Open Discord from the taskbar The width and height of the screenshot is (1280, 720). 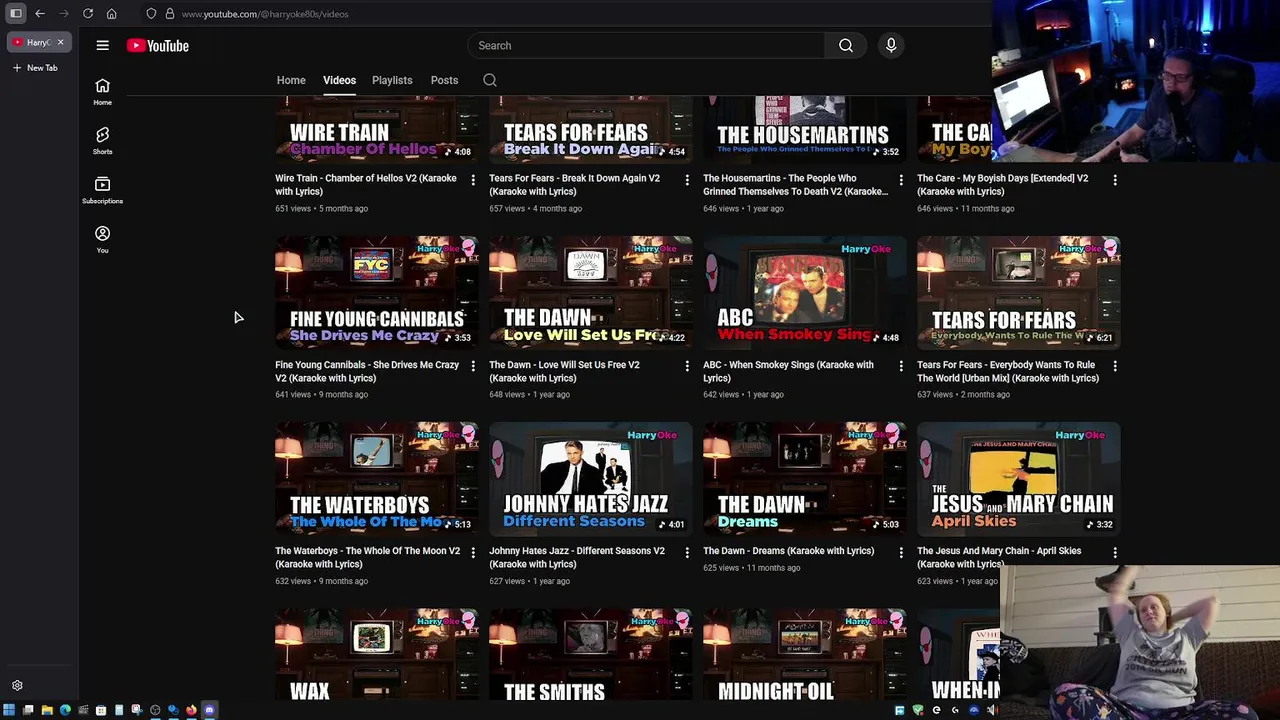click(209, 710)
